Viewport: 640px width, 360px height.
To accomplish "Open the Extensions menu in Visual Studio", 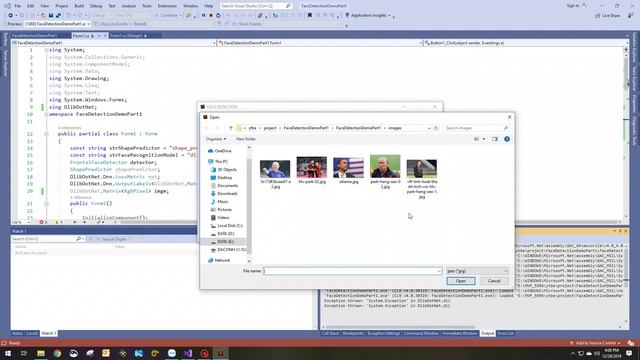I will click(167, 6).
